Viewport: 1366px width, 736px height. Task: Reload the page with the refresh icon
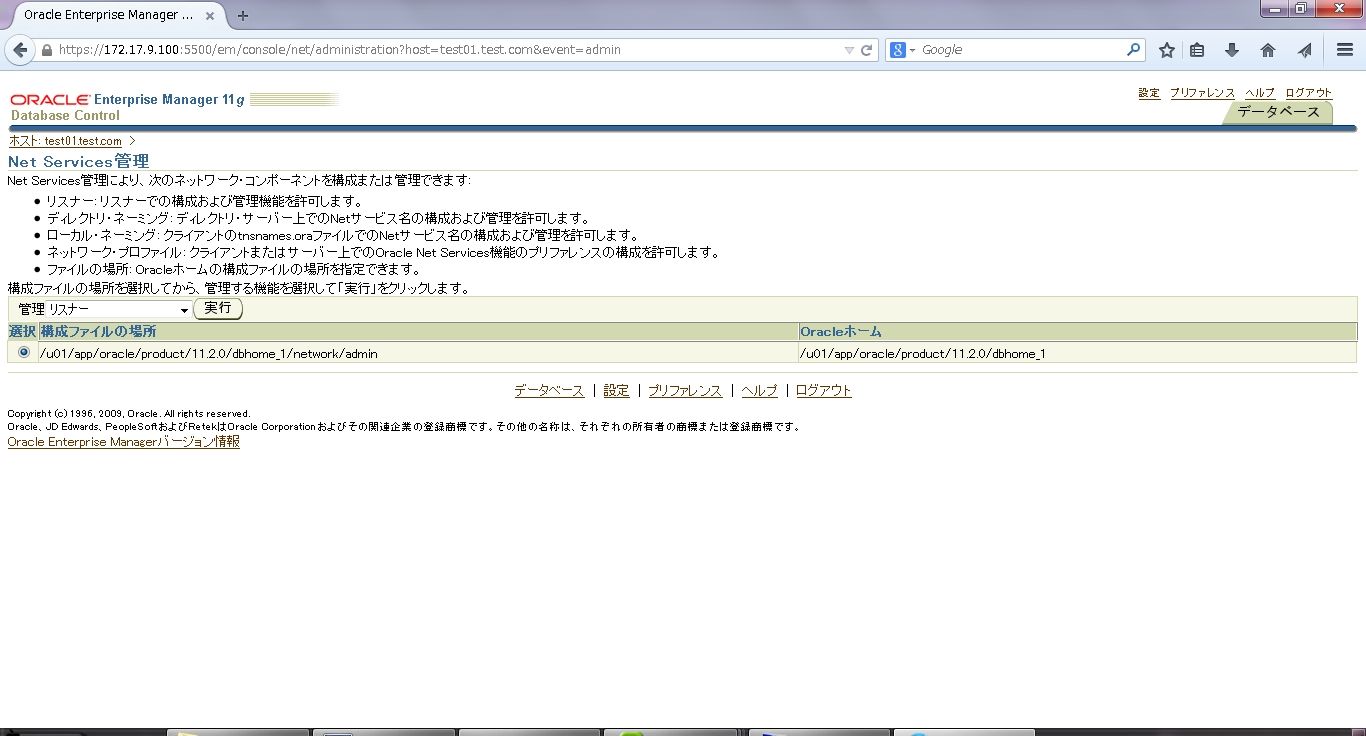click(x=867, y=50)
